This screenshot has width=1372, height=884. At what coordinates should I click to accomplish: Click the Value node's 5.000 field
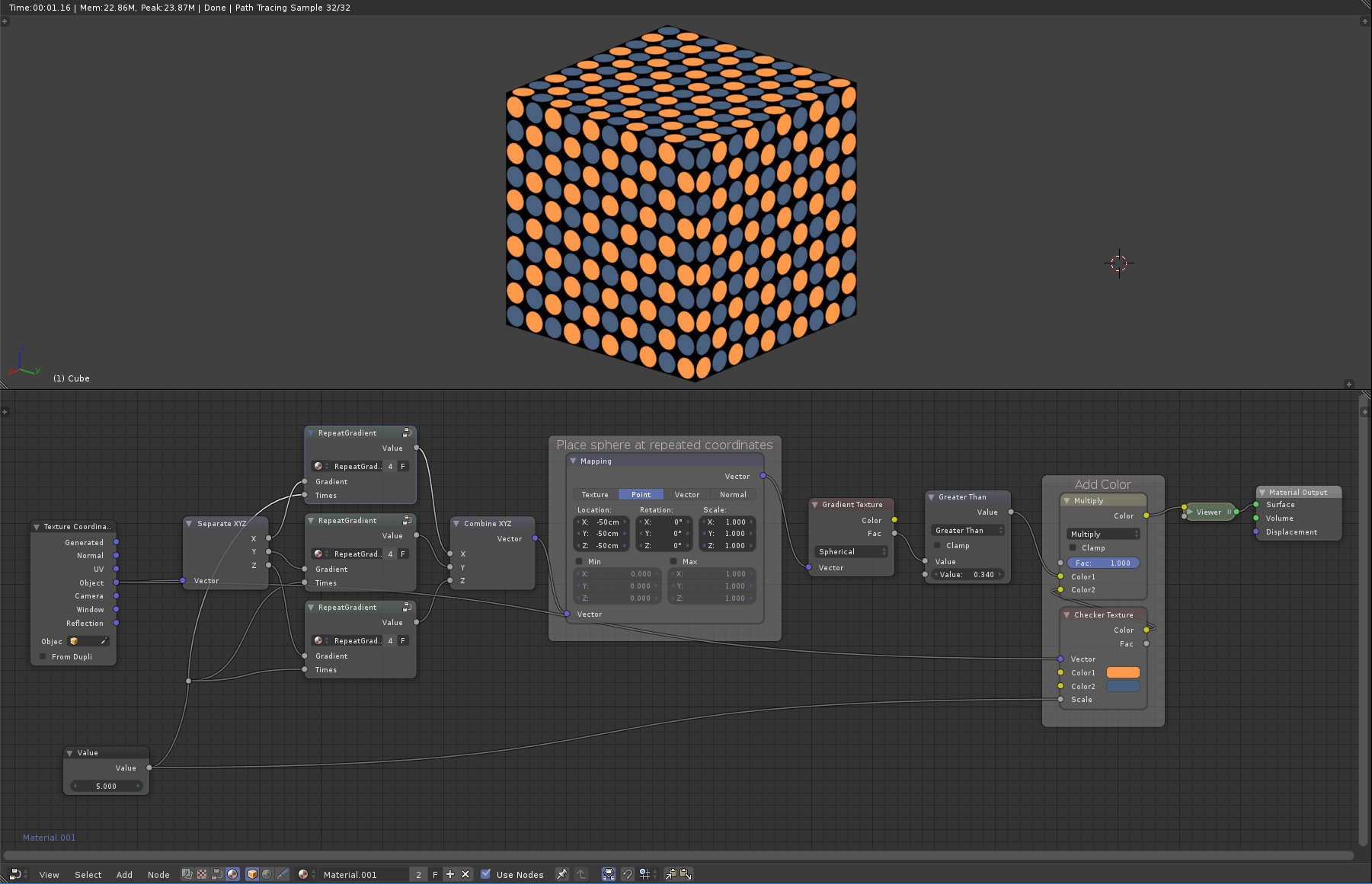[106, 786]
